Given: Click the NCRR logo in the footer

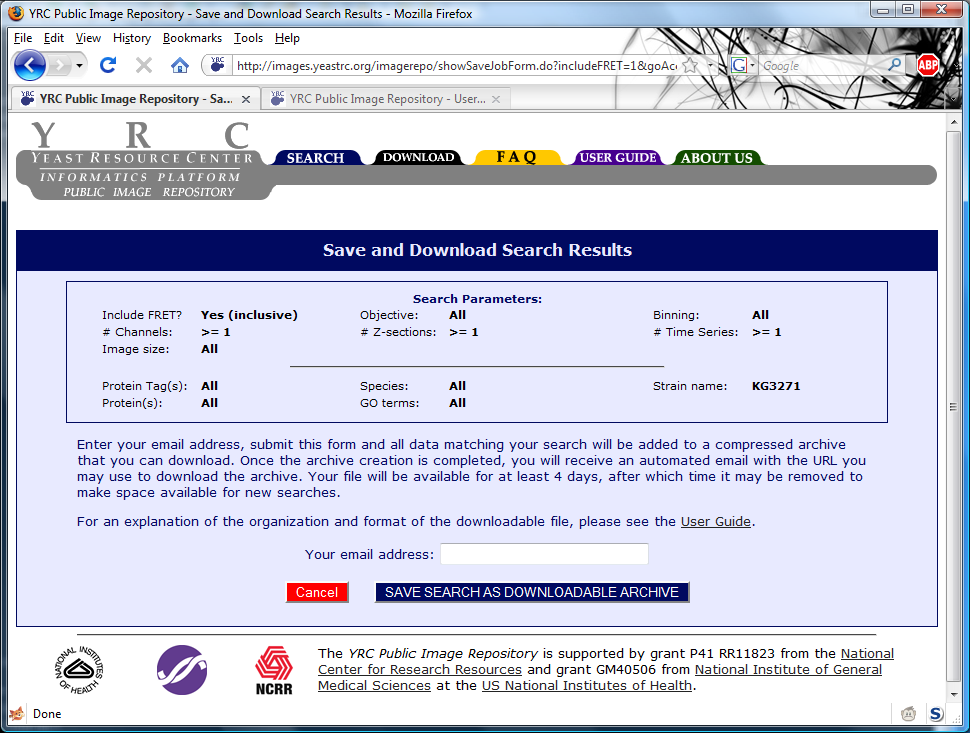Looking at the screenshot, I should tap(274, 670).
